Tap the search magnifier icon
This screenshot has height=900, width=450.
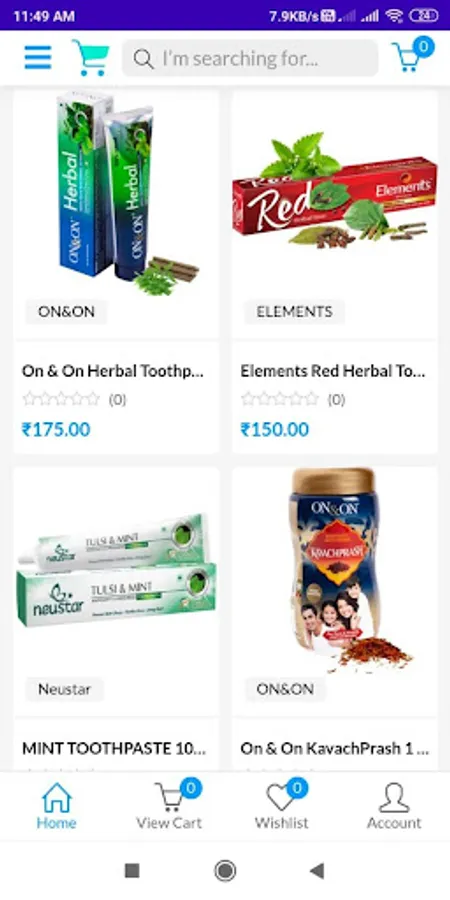click(143, 59)
